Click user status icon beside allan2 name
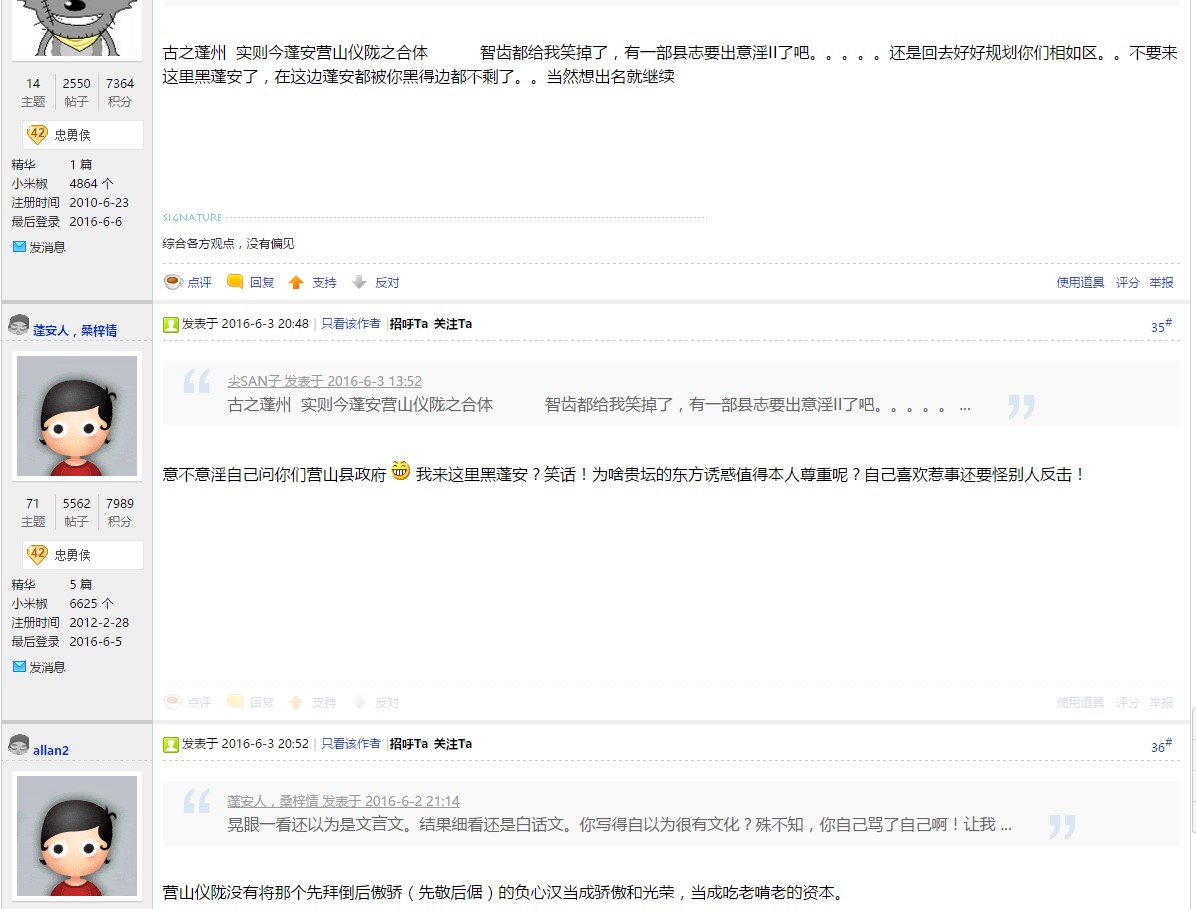The width and height of the screenshot is (1196, 909). 19,745
